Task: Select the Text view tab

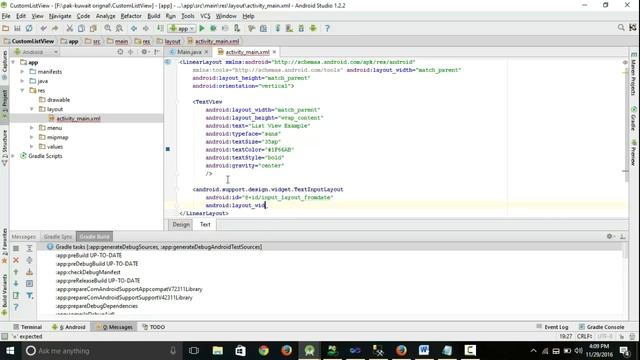Action: point(205,224)
